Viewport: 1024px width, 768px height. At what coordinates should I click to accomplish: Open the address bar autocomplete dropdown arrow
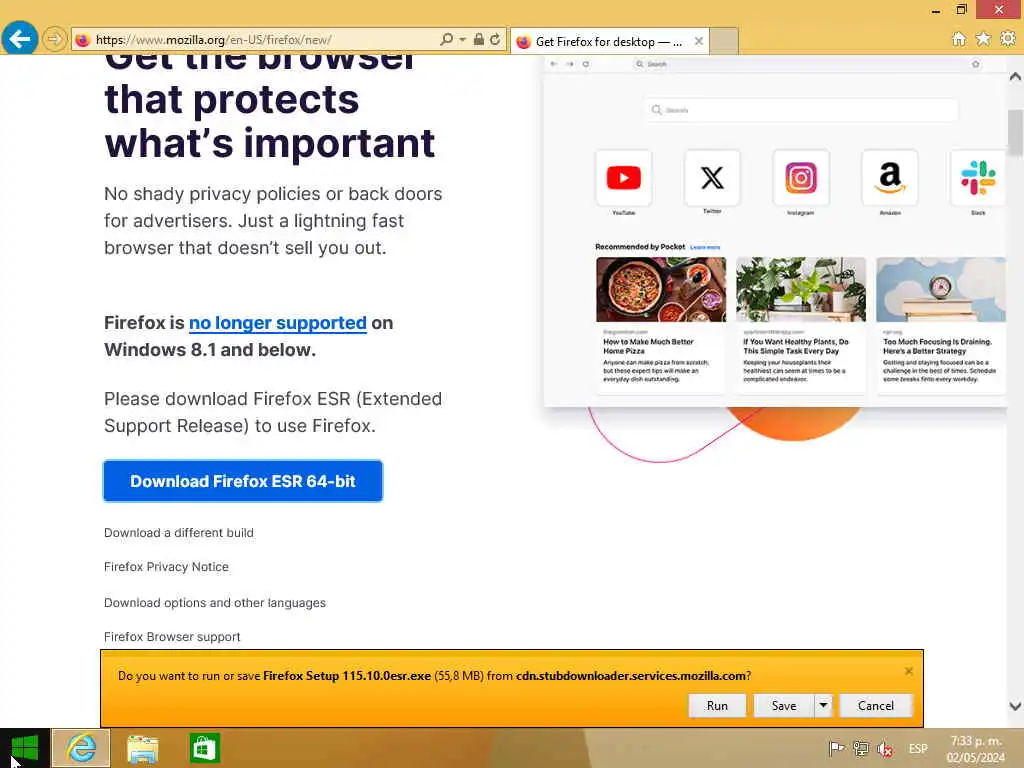coord(462,39)
